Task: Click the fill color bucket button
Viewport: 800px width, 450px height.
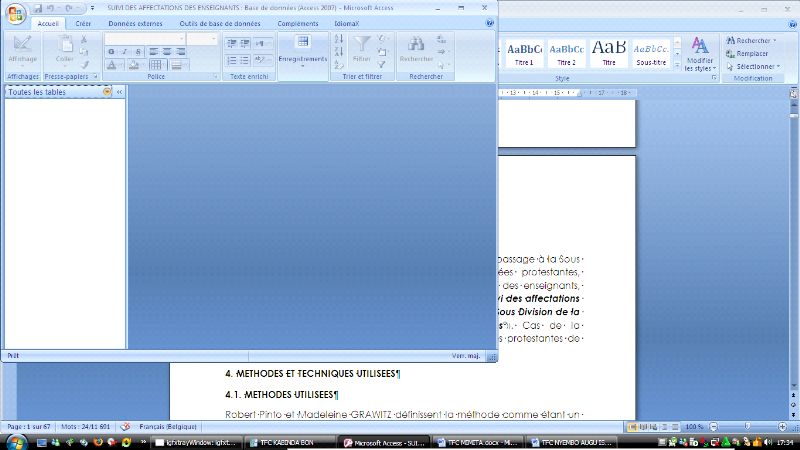Action: 134,65
